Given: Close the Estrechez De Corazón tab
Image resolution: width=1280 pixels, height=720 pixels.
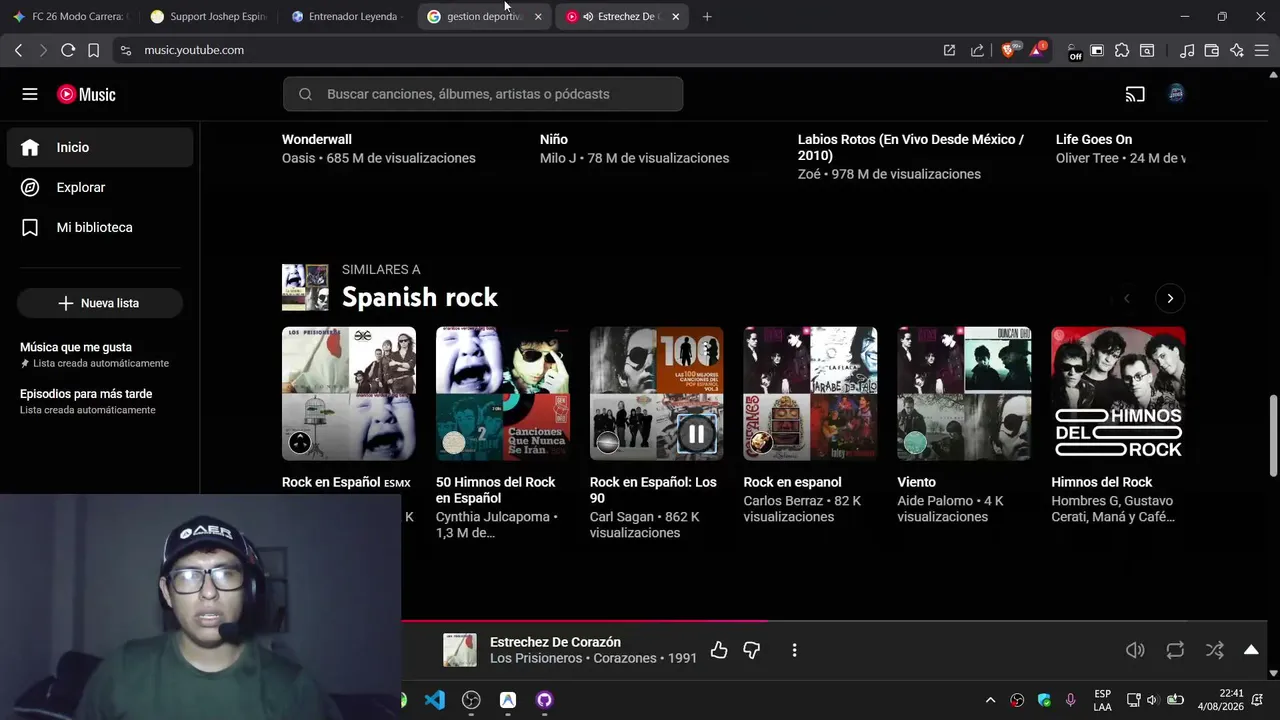Looking at the screenshot, I should click(x=676, y=17).
